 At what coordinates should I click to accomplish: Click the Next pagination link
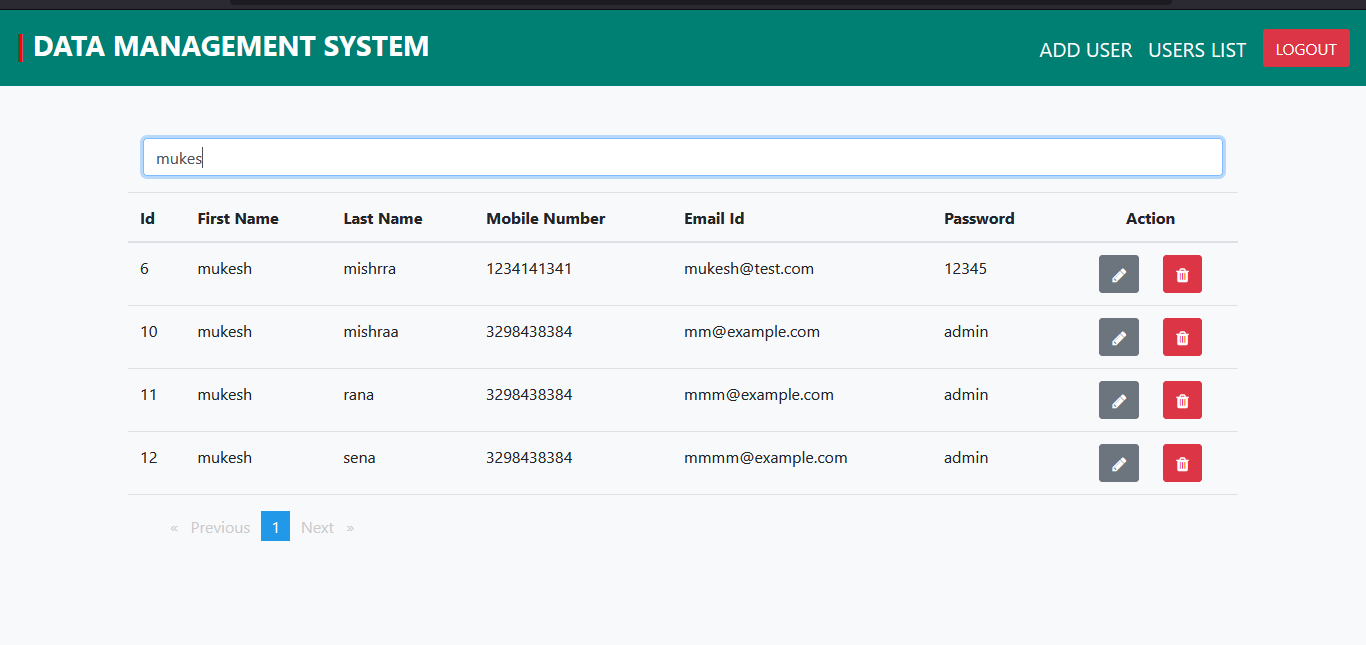pos(317,527)
